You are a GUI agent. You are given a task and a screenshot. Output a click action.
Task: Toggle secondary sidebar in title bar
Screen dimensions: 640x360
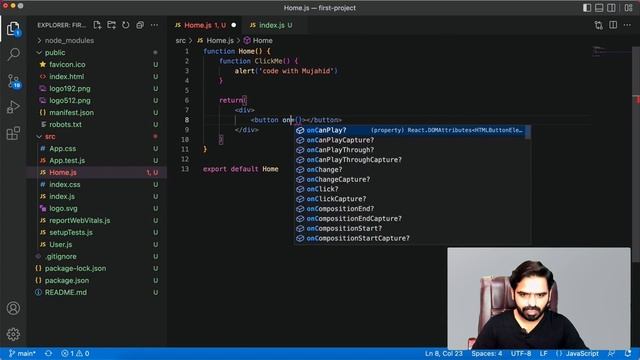click(611, 8)
